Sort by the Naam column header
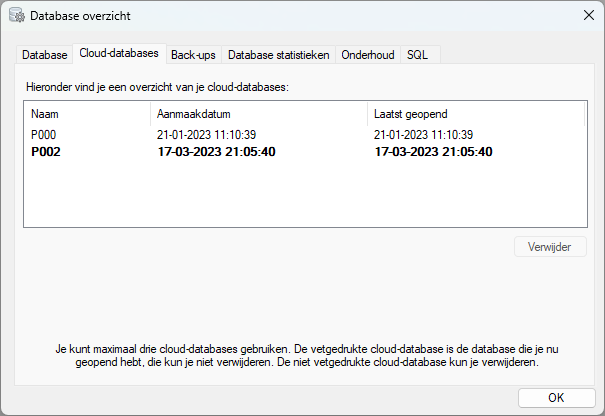Image resolution: width=605 pixels, height=416 pixels. tap(87, 114)
